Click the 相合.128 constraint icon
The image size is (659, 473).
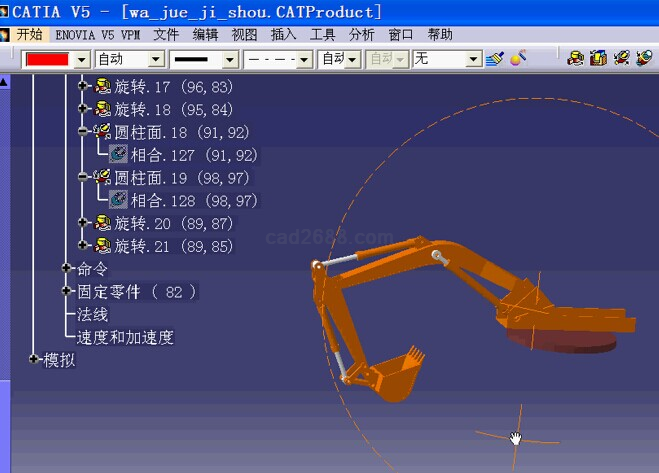[118, 200]
